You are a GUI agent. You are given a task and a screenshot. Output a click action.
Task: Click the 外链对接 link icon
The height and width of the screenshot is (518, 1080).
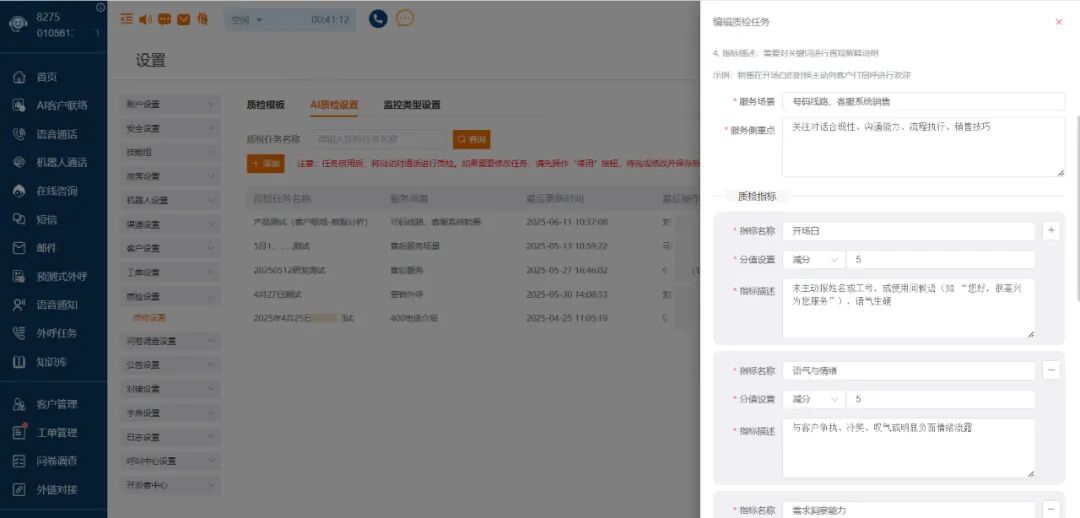[x=19, y=490]
